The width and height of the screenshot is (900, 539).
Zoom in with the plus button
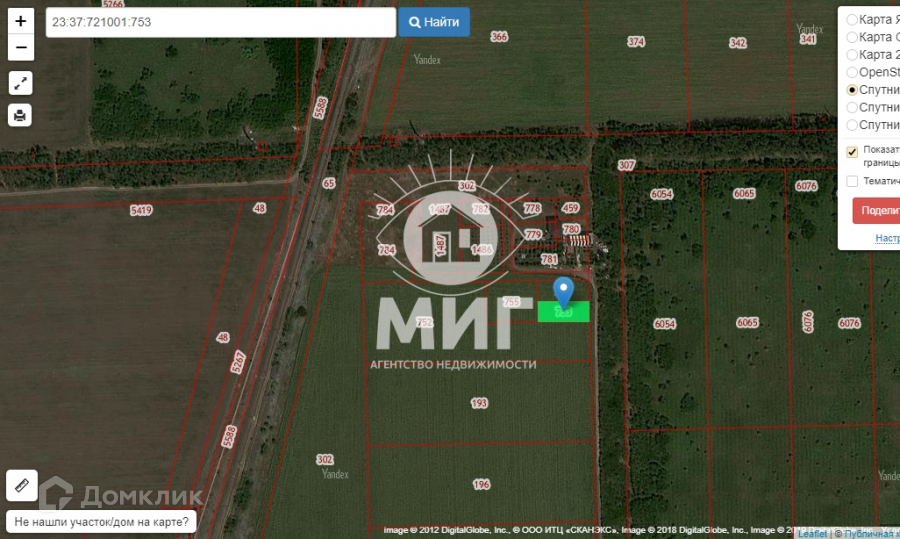[21, 21]
